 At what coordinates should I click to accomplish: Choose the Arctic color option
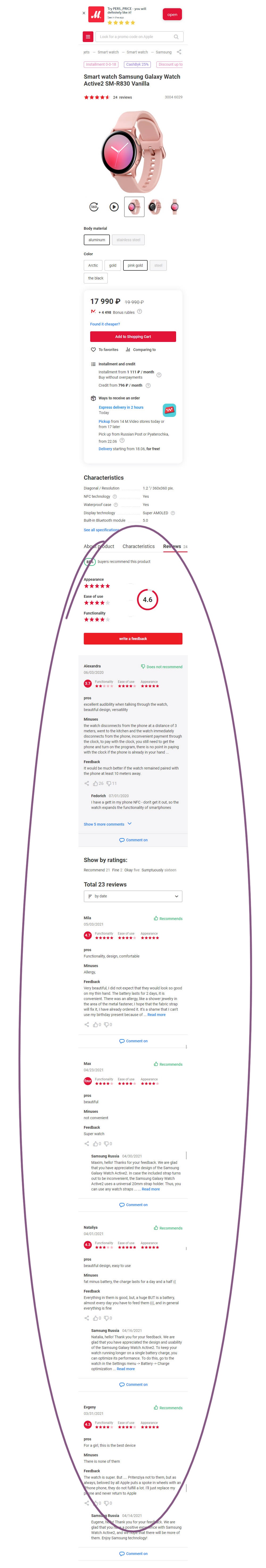click(93, 265)
